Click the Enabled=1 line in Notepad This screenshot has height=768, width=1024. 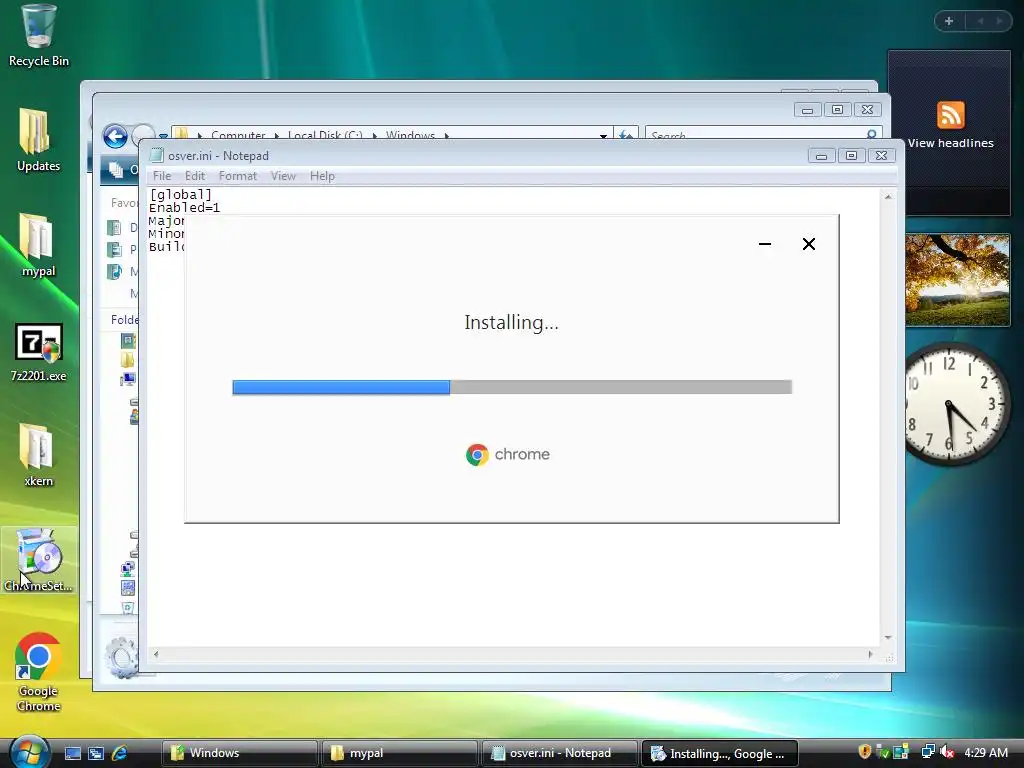point(184,208)
